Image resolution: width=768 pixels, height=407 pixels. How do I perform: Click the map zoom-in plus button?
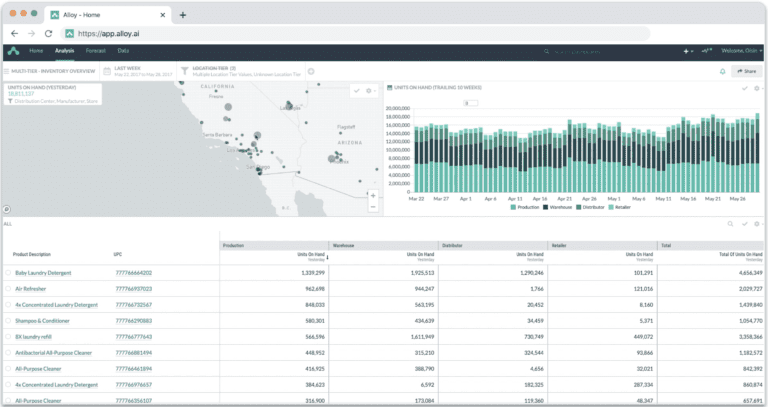pyautogui.click(x=372, y=195)
